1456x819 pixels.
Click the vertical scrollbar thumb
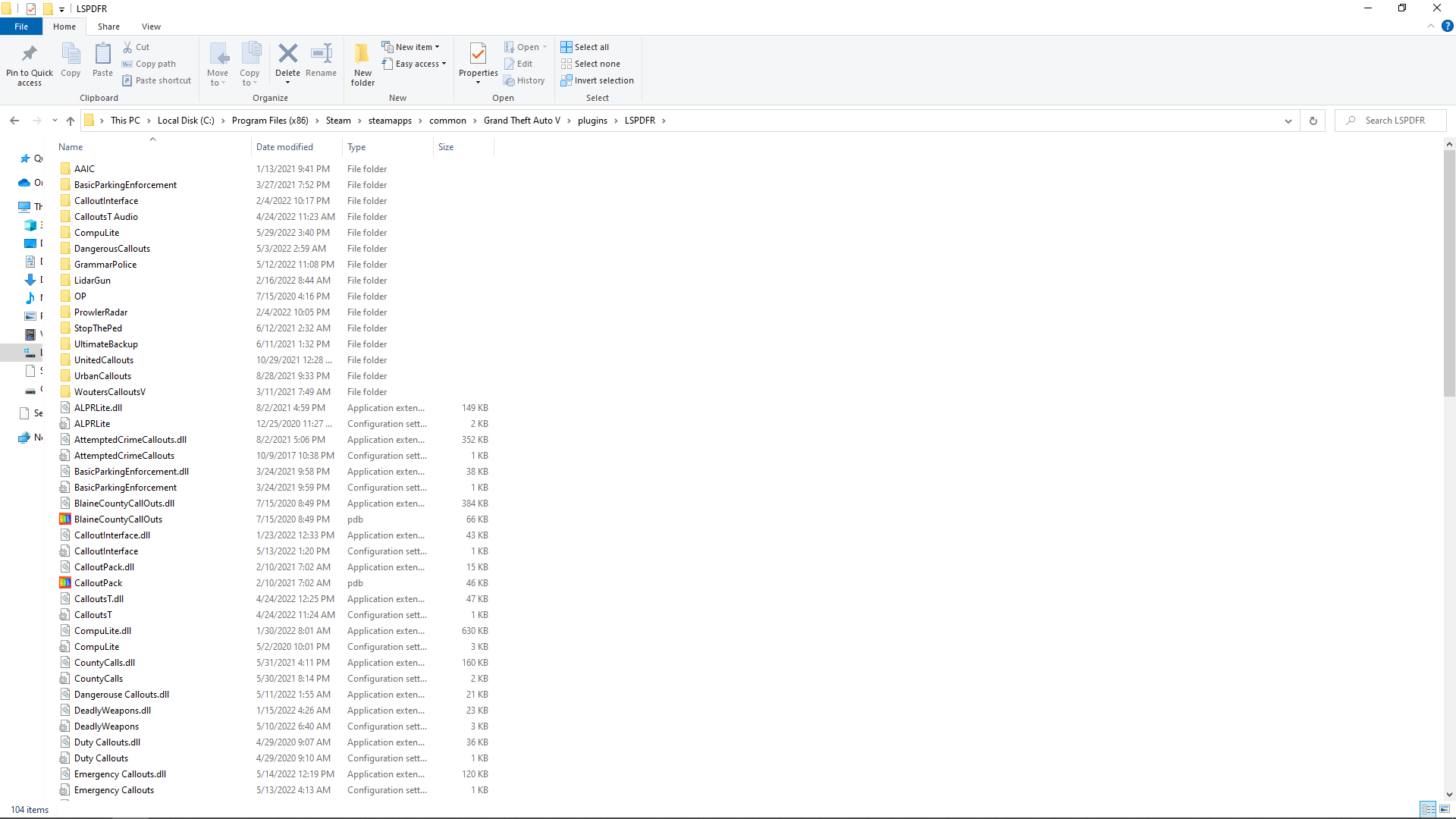1449,273
